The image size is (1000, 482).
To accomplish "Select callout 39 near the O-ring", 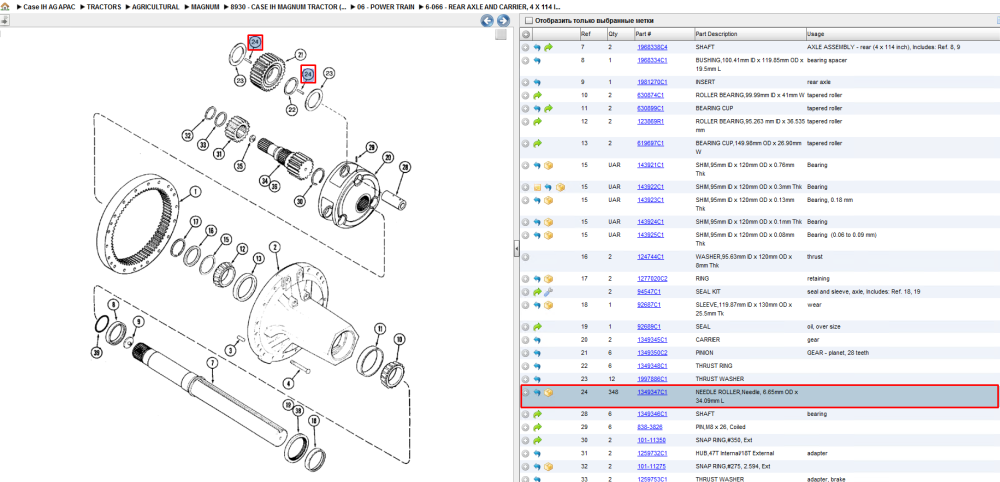I will coord(96,353).
